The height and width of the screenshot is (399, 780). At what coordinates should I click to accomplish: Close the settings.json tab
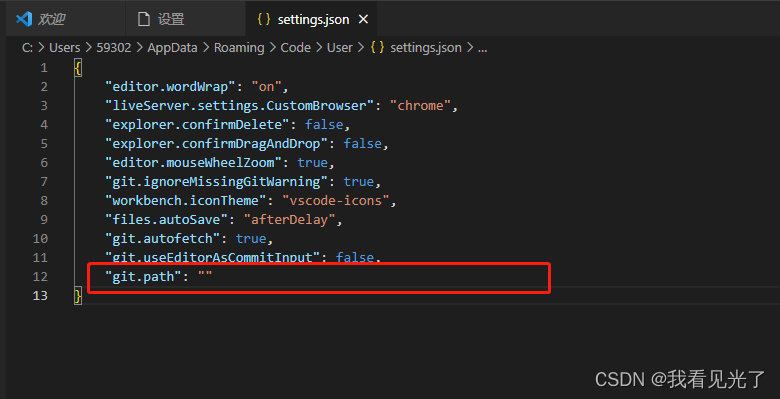coord(364,19)
